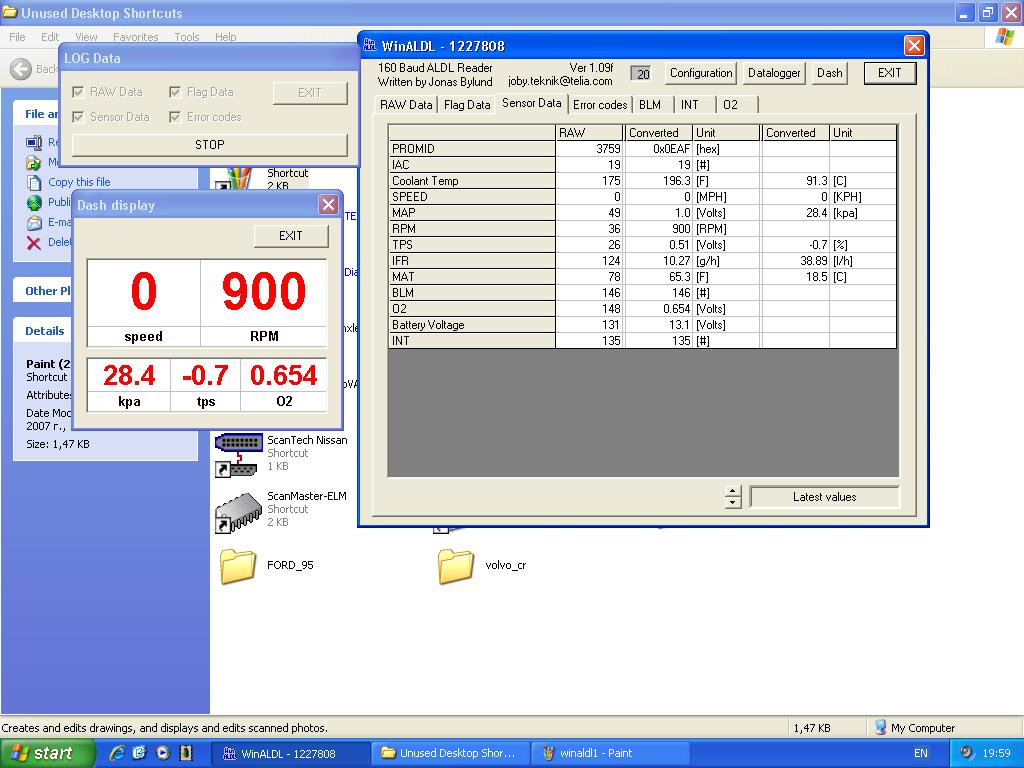This screenshot has width=1024, height=768.
Task: Select the FORD_95 folder icon
Action: [238, 566]
